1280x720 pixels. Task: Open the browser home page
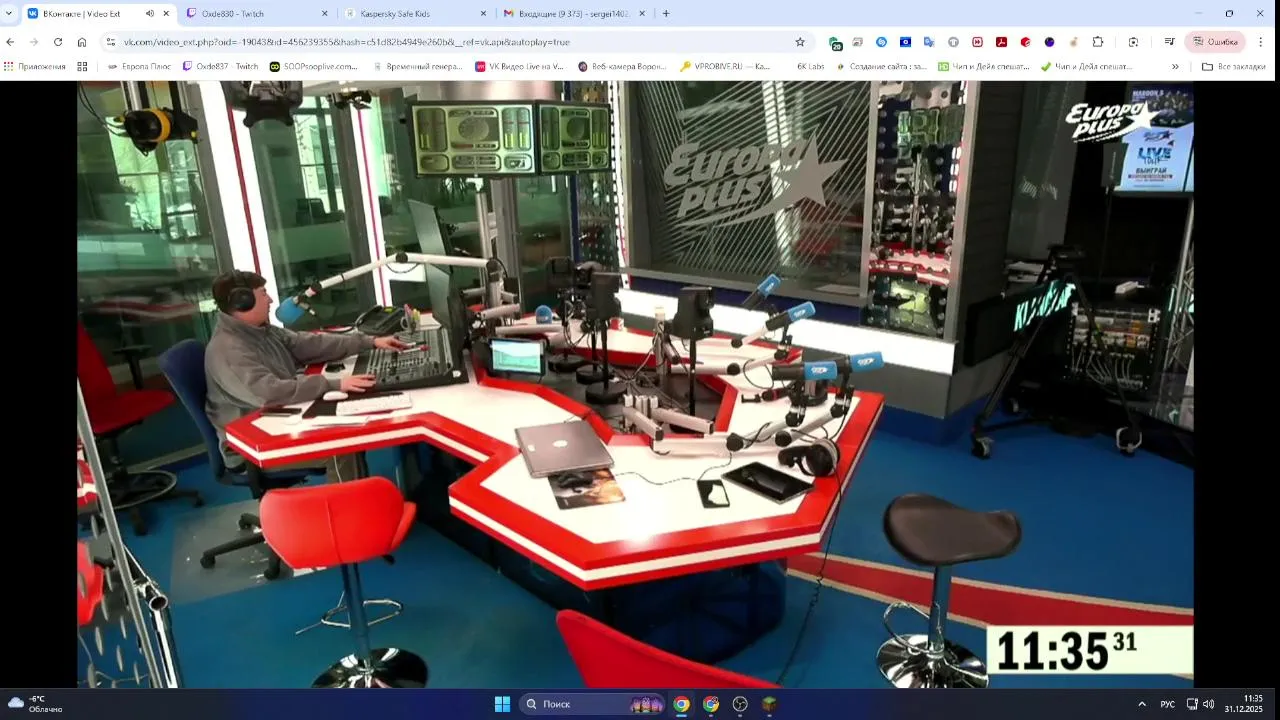(x=82, y=42)
